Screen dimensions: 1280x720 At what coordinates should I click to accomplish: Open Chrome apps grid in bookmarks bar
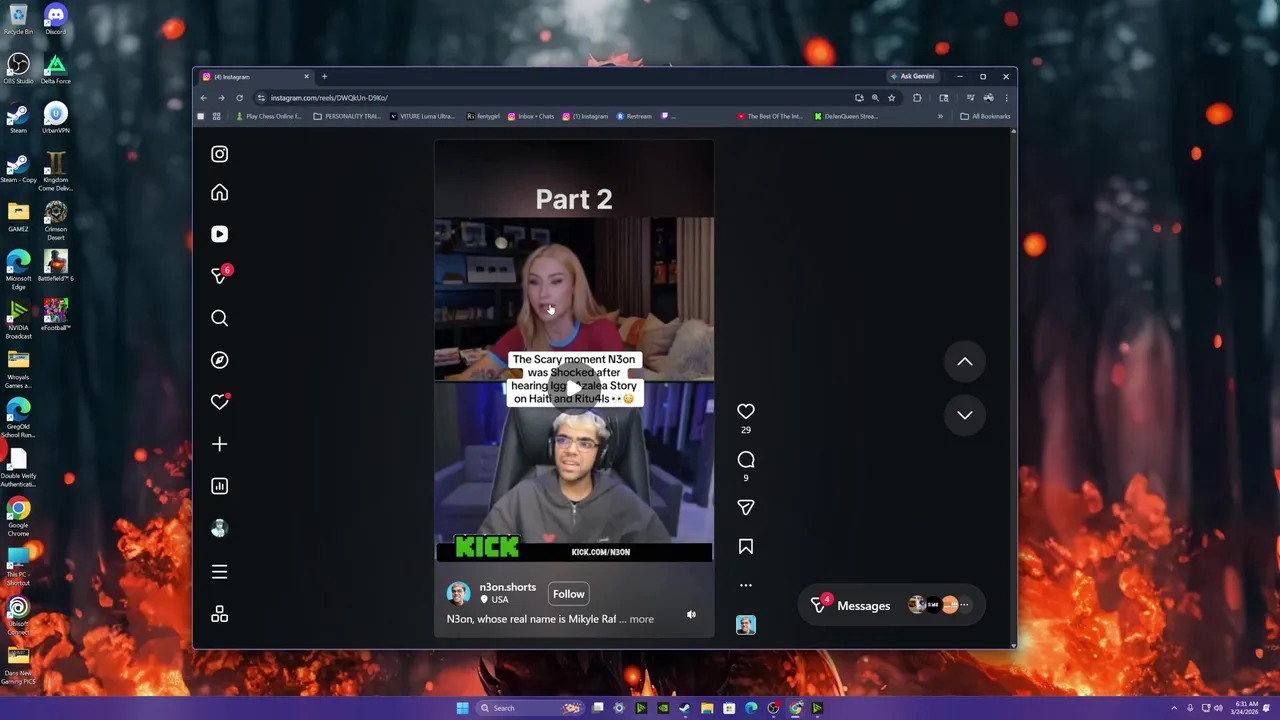point(216,116)
